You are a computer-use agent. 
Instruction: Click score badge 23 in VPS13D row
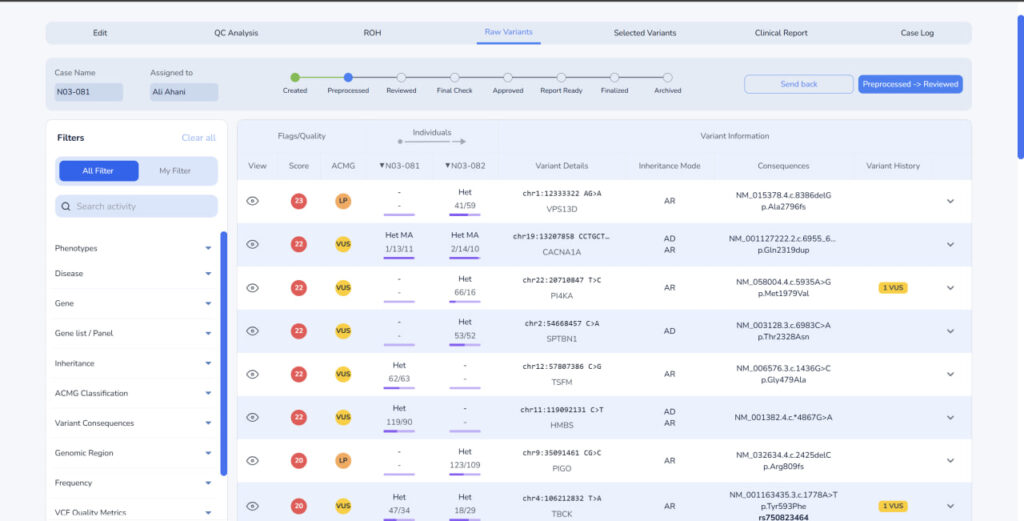pos(299,201)
